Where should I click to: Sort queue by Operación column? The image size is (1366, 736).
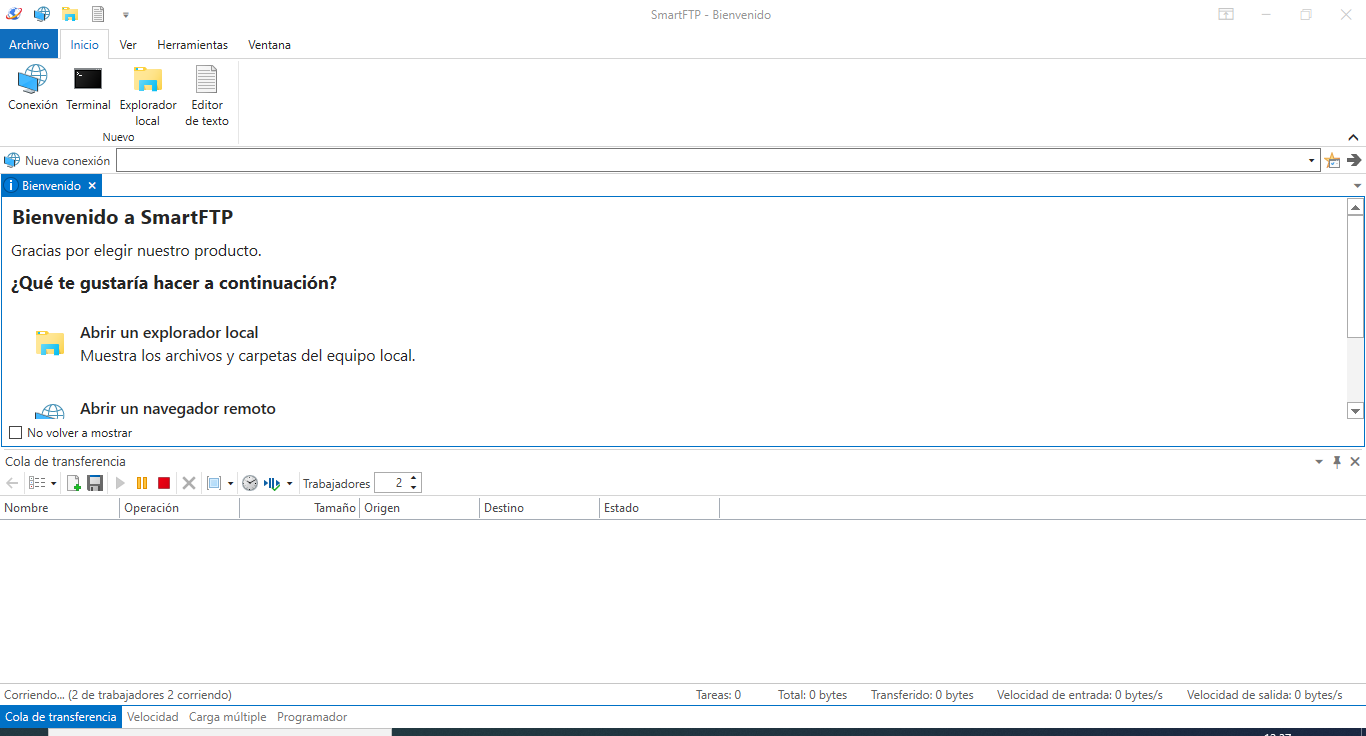(x=180, y=508)
